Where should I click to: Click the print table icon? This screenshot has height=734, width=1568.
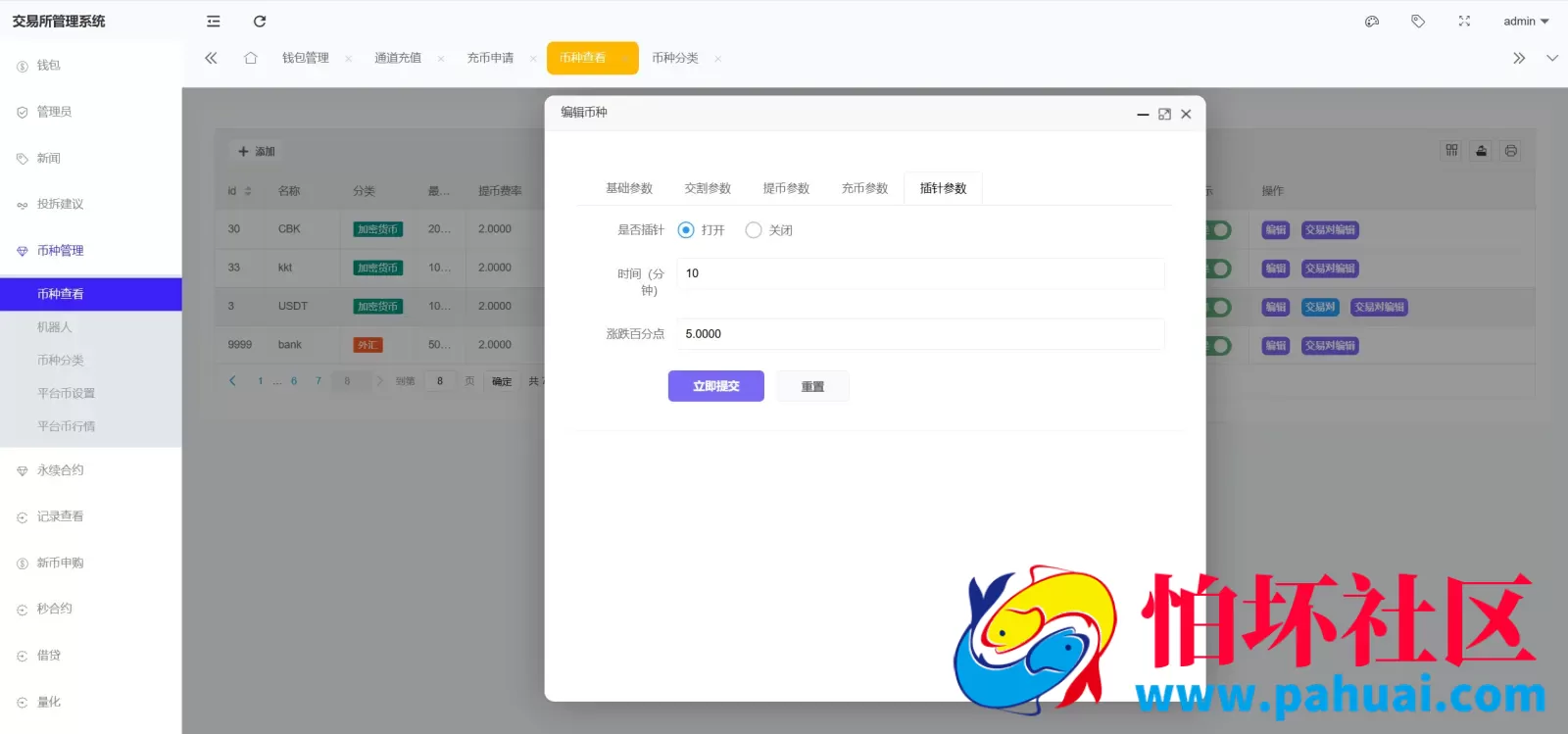1511,151
